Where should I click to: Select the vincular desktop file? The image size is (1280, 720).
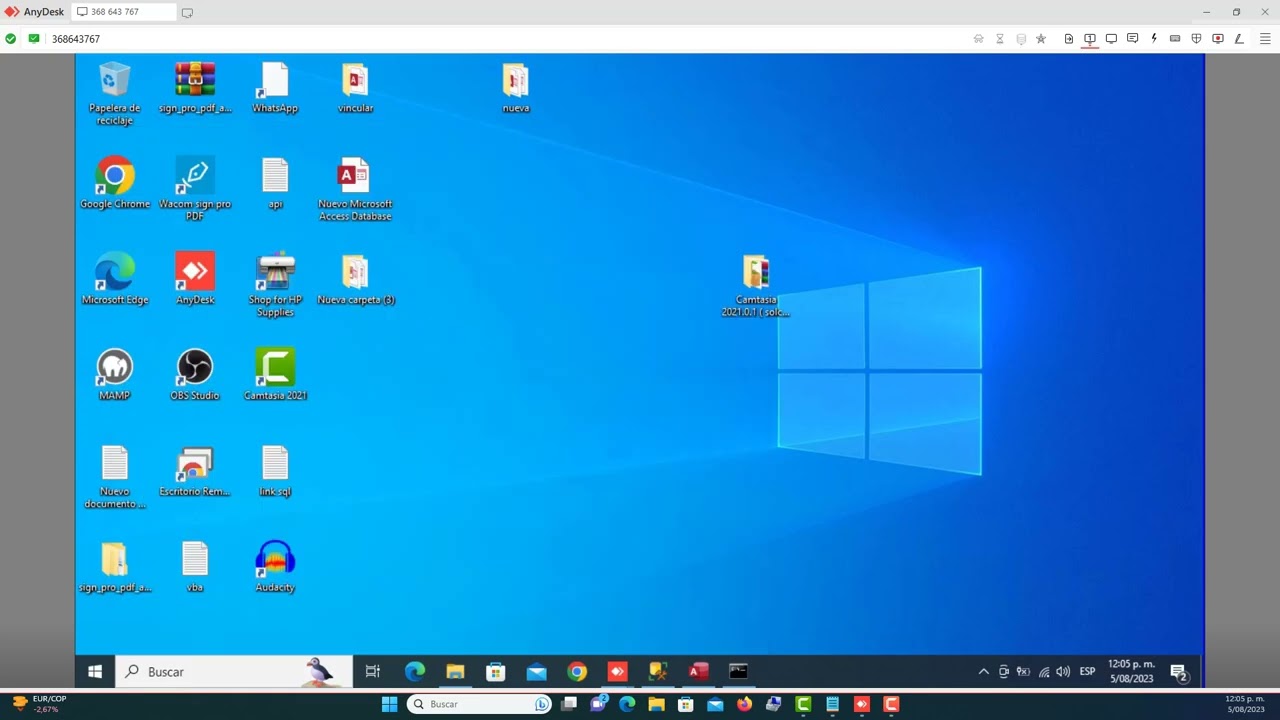pyautogui.click(x=355, y=87)
